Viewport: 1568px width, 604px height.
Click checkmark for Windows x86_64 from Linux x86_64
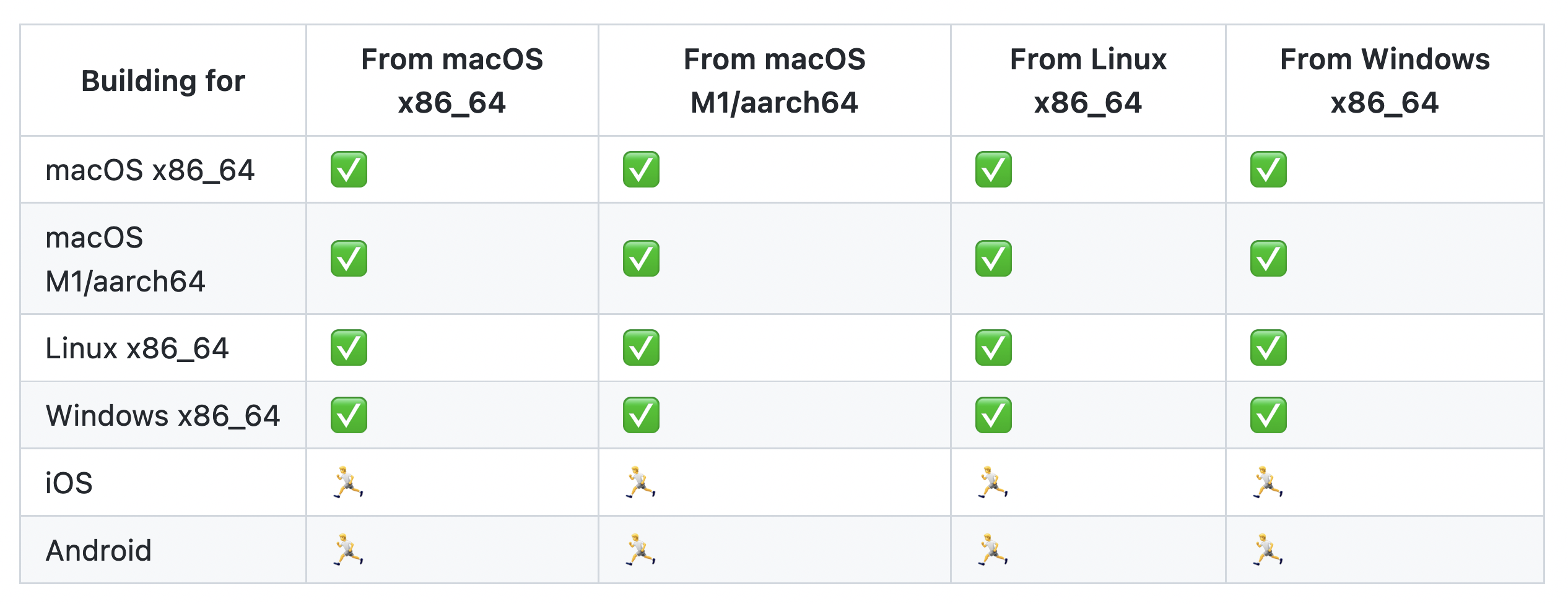click(x=993, y=415)
